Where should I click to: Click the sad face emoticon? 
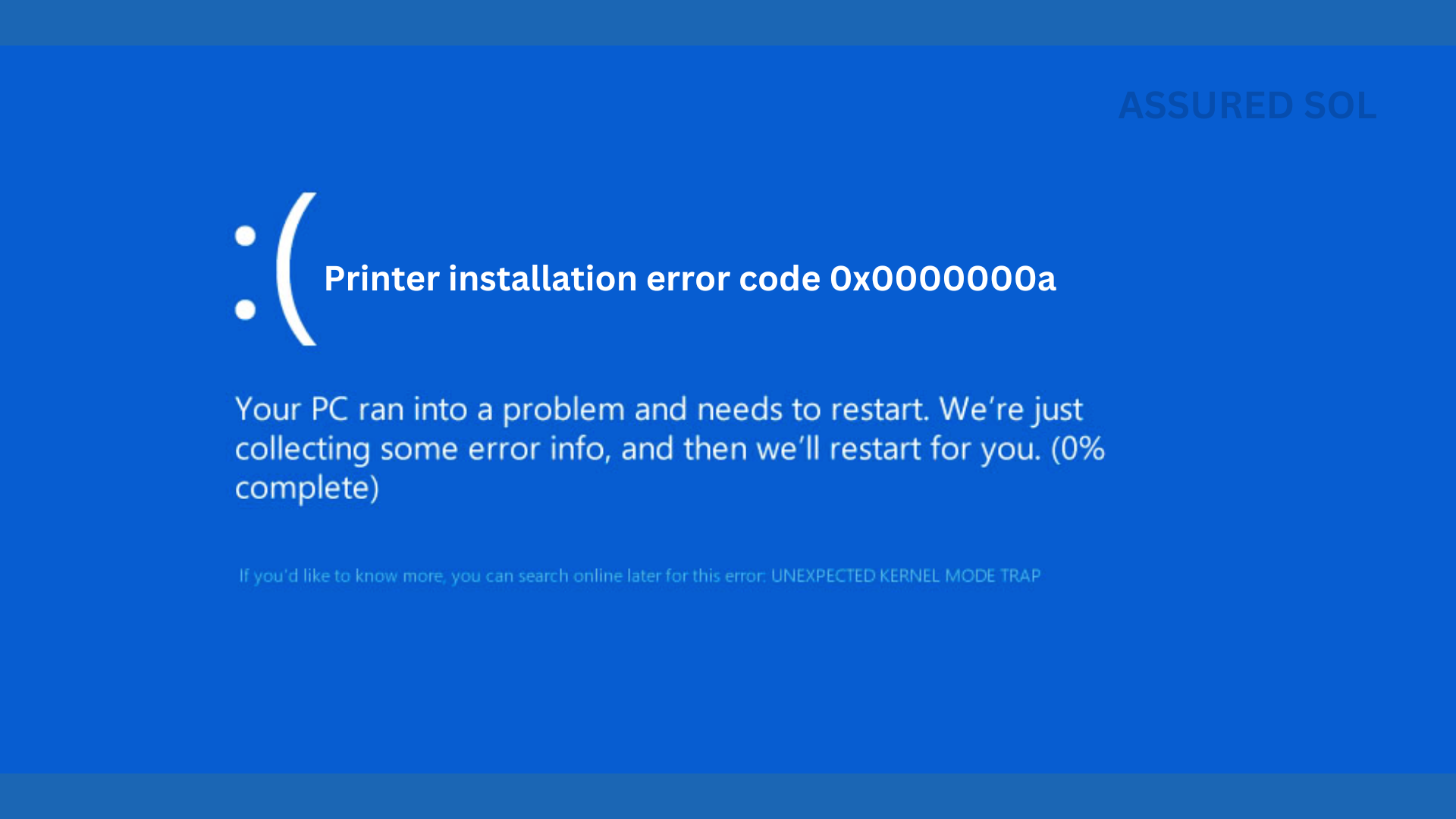tap(276, 269)
